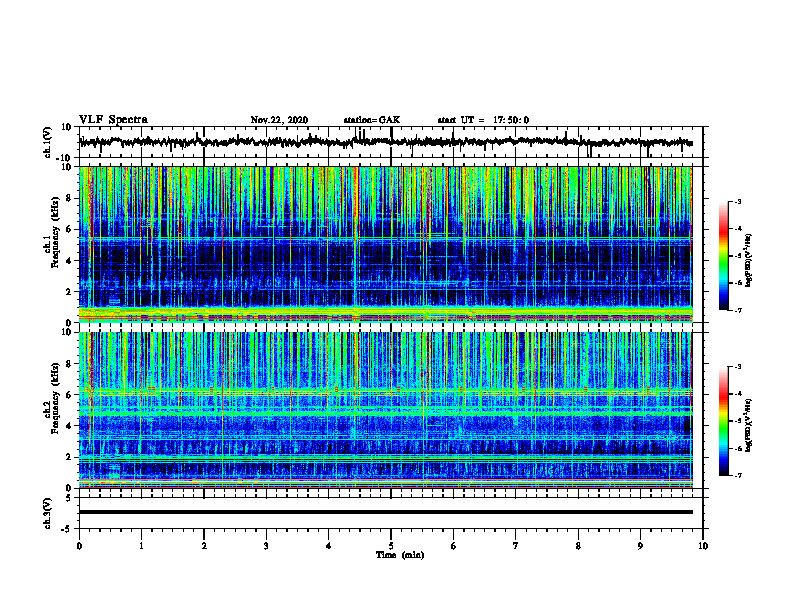
Task: Click the ch.1 color bar log(PSD) label
Action: tap(748, 261)
